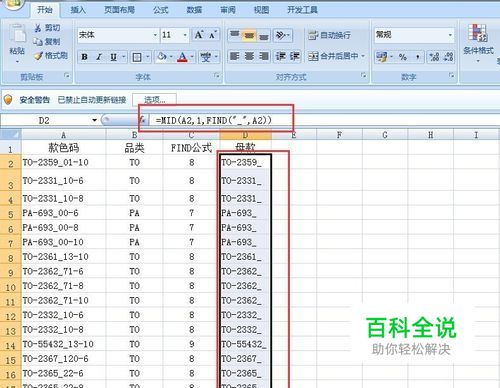Click the Name Box showing D2
Image resolution: width=500 pixels, height=388 pixels.
point(44,121)
